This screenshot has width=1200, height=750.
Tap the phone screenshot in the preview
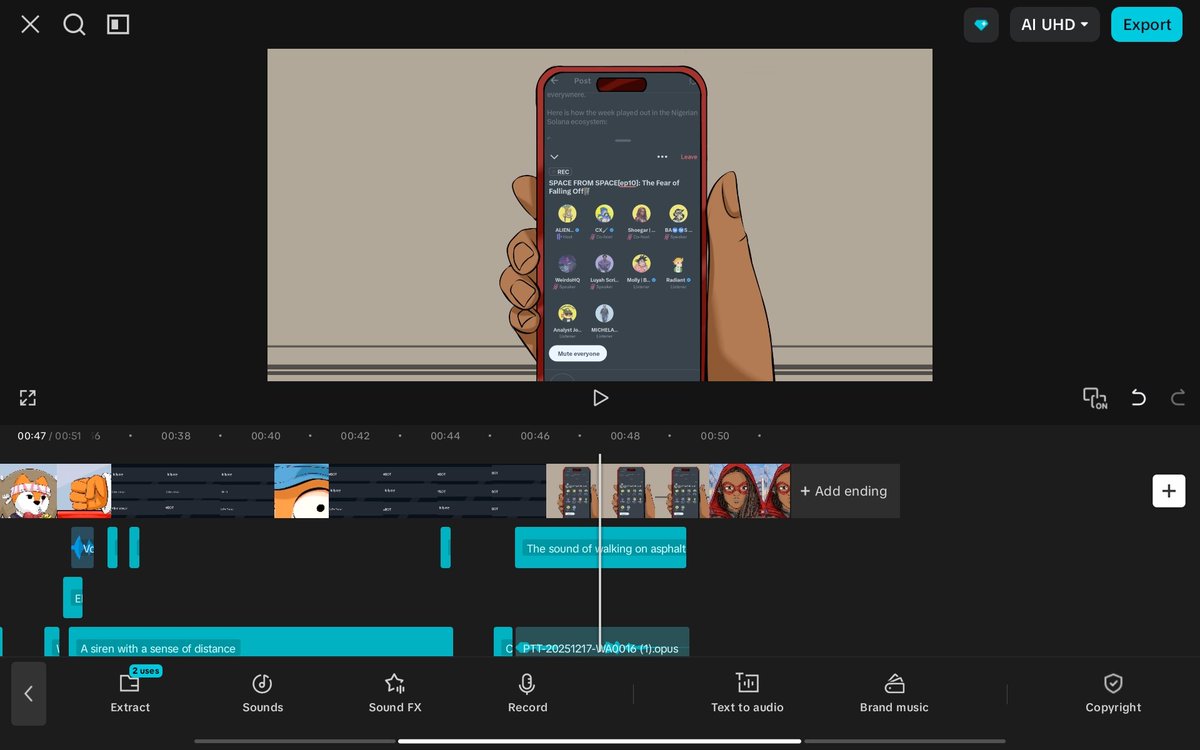621,226
